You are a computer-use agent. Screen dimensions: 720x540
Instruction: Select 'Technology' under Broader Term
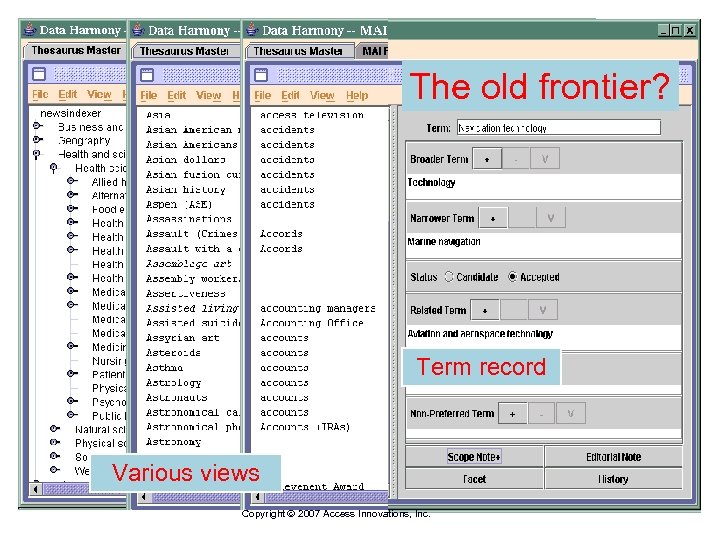[x=432, y=182]
